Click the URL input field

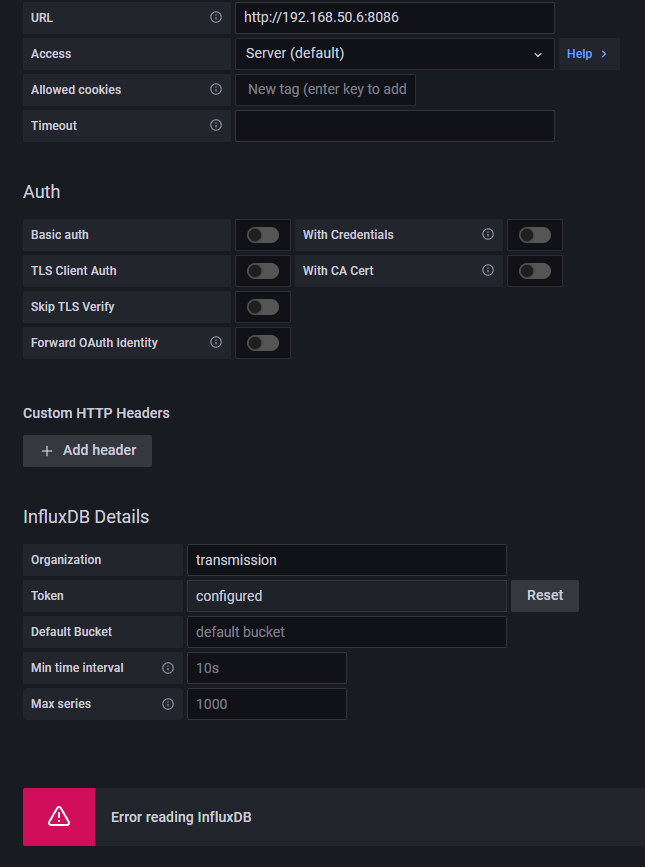pyautogui.click(x=395, y=18)
